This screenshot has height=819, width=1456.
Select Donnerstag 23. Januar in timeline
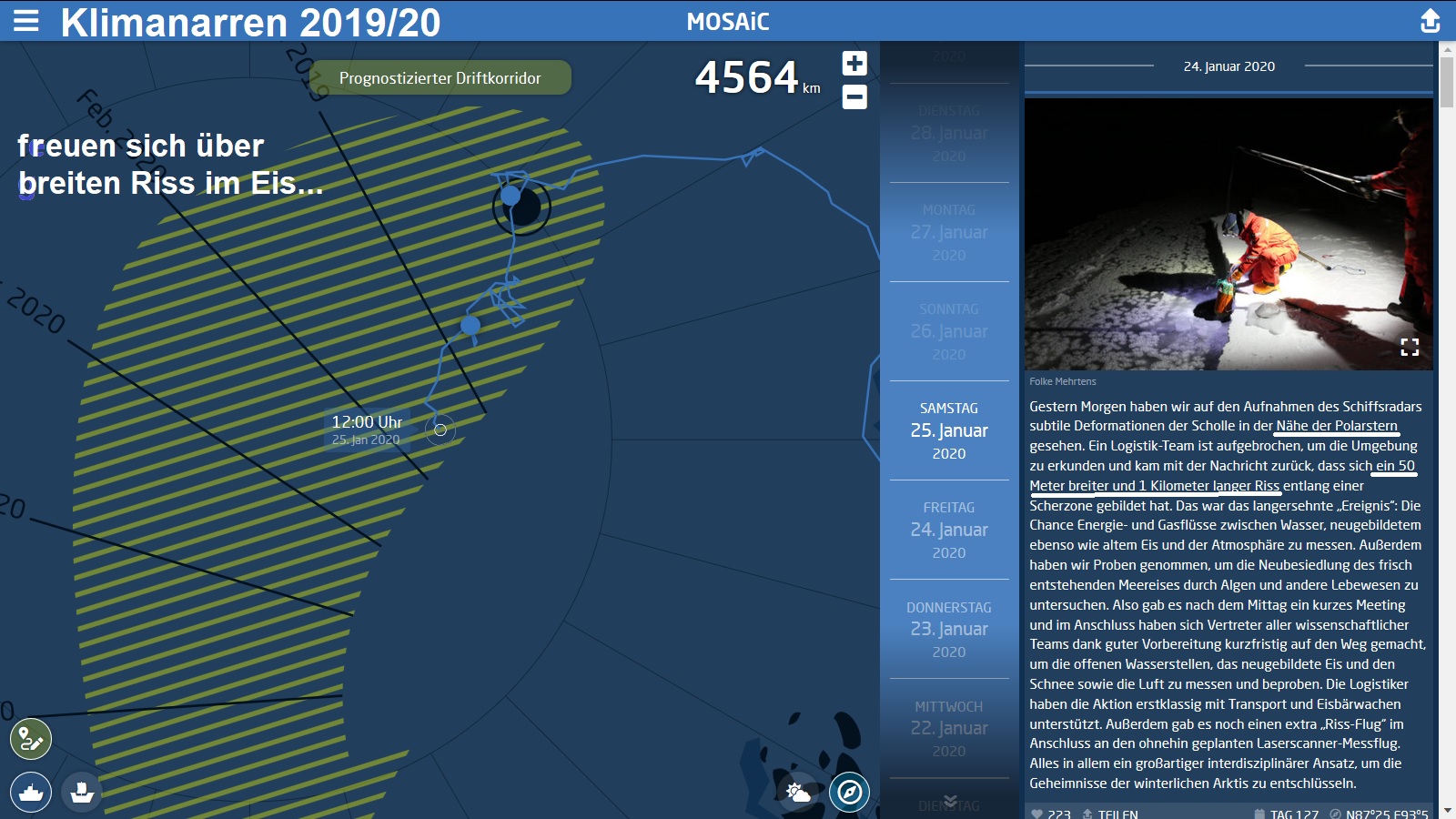pyautogui.click(x=949, y=629)
